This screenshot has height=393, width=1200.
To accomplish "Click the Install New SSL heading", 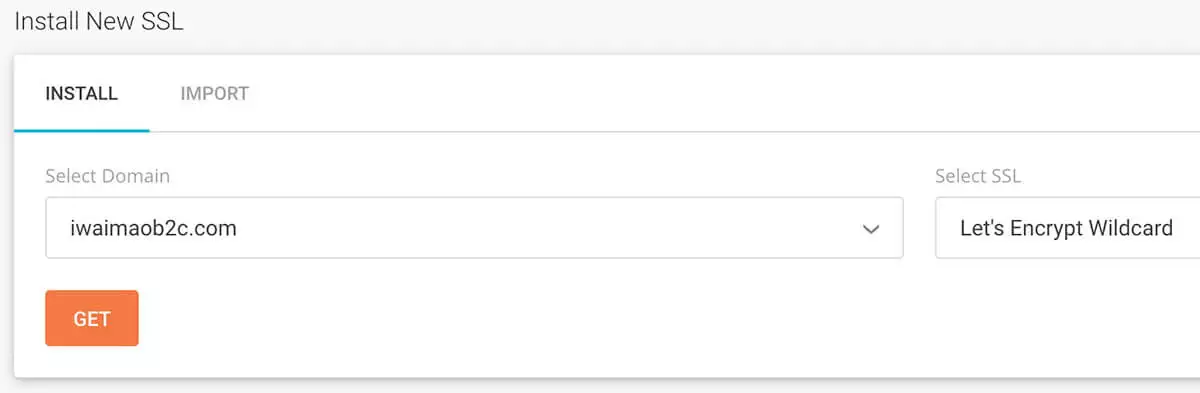I will (x=99, y=22).
